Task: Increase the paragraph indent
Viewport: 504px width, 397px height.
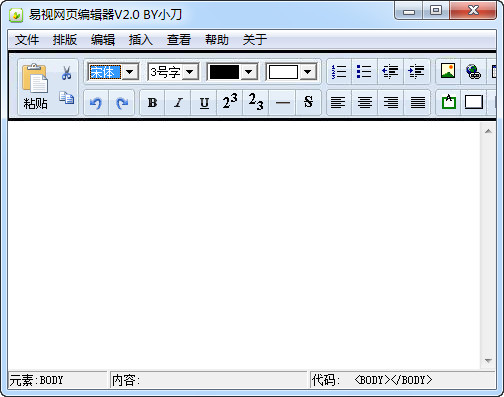Action: (x=416, y=71)
